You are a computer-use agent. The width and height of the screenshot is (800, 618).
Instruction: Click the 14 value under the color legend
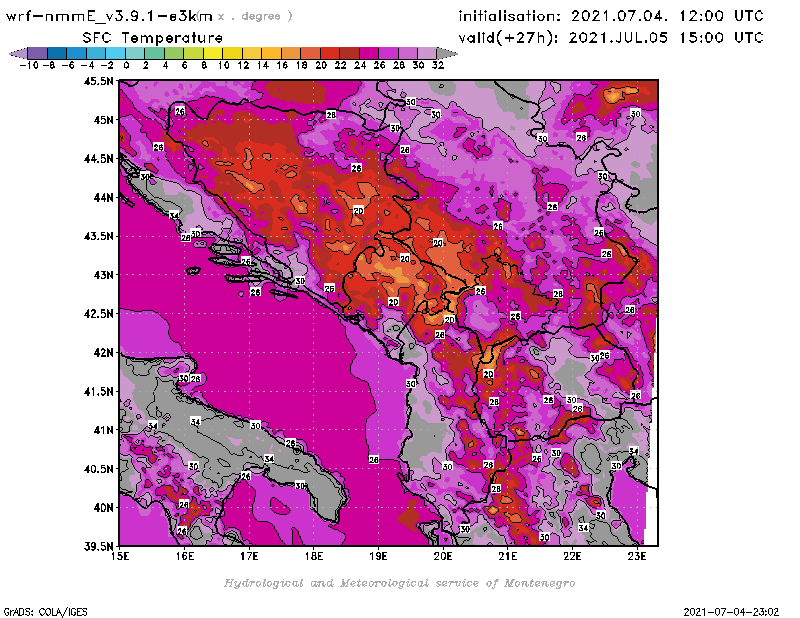pos(262,65)
